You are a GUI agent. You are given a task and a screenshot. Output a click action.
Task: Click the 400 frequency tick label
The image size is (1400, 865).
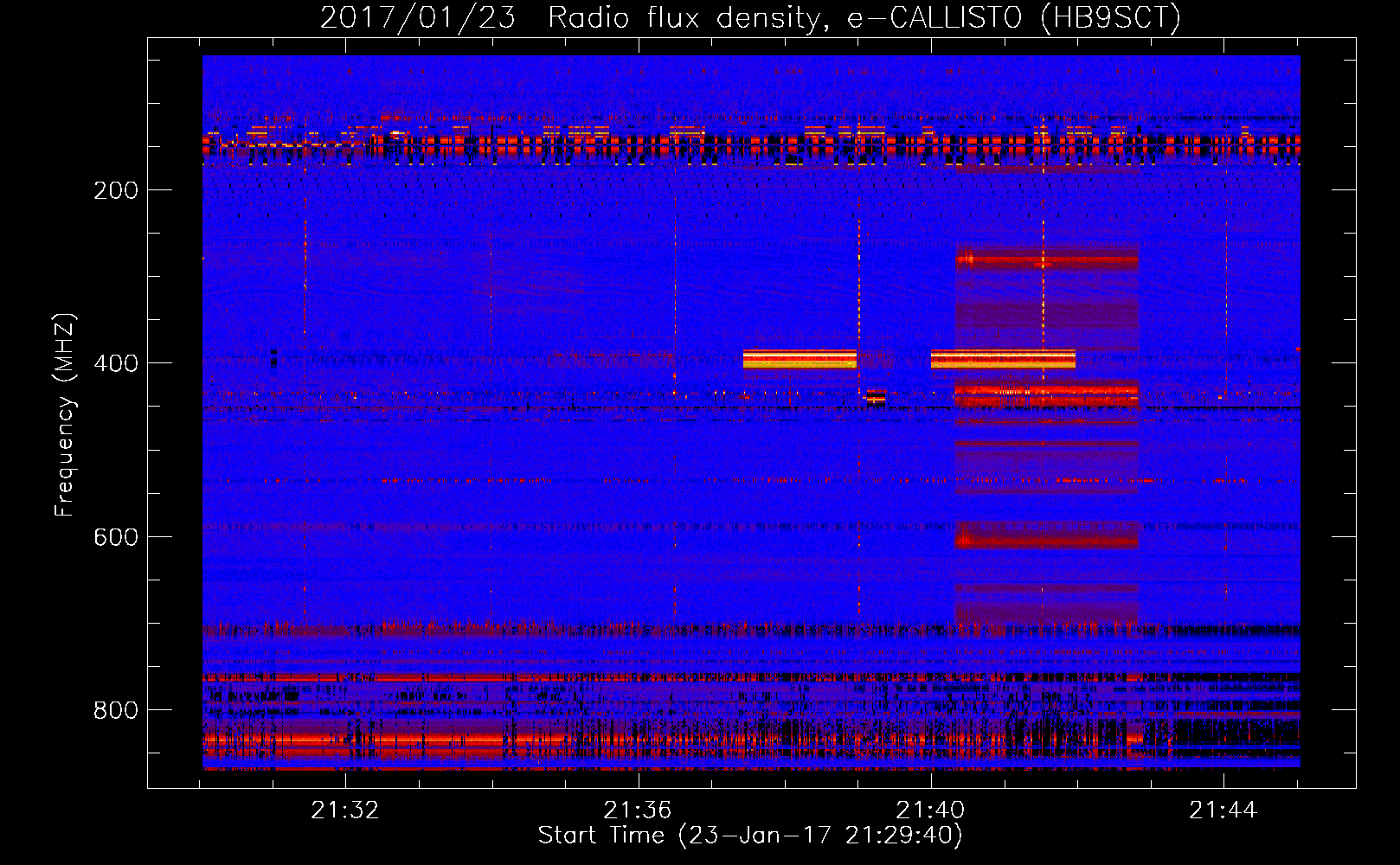click(116, 363)
